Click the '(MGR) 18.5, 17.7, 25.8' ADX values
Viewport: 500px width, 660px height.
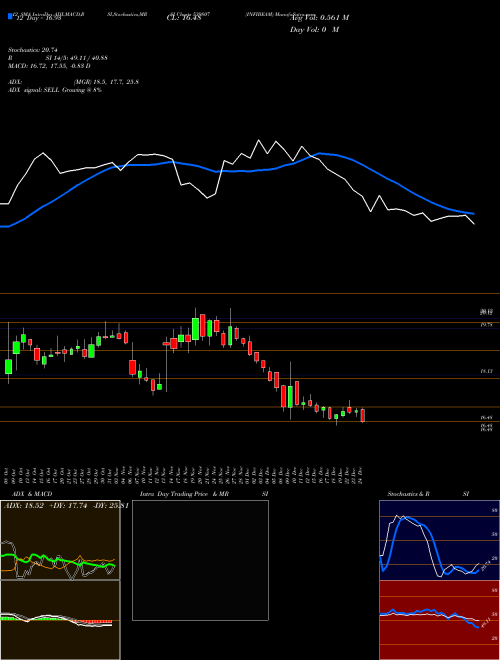tap(106, 82)
